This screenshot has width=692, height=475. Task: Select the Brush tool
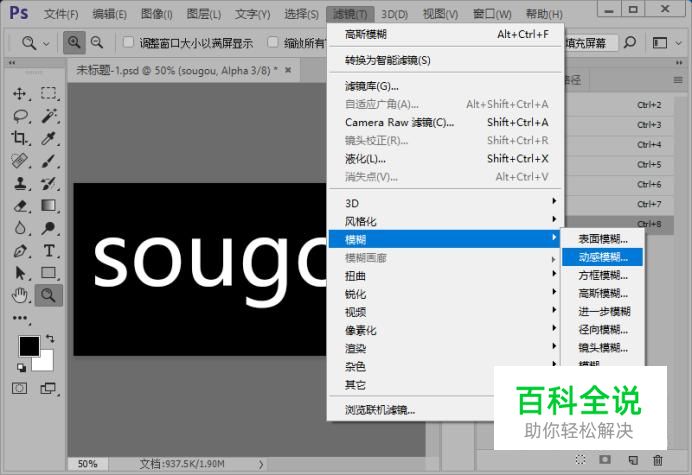click(x=49, y=161)
